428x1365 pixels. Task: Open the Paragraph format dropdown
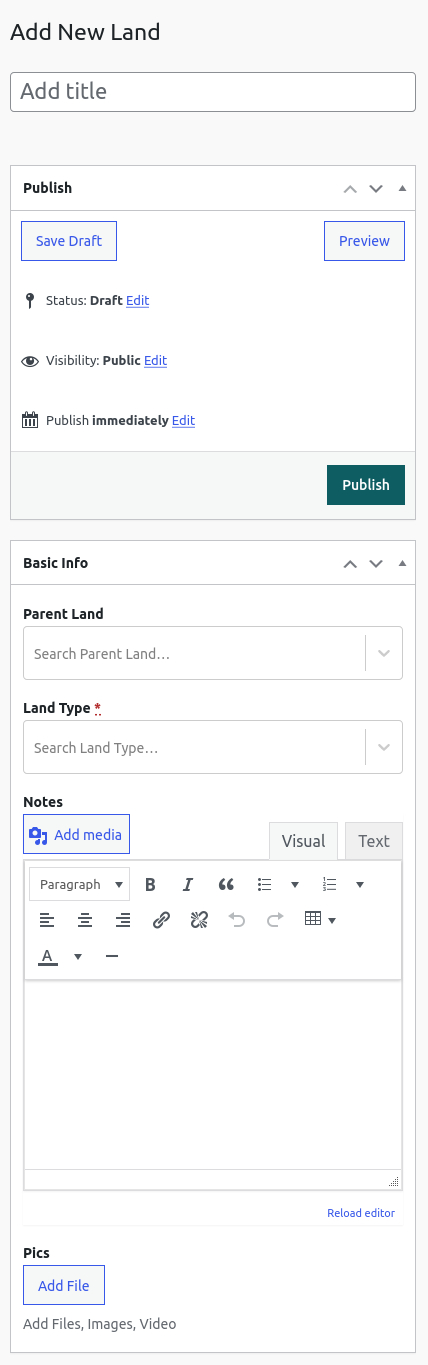coord(80,884)
